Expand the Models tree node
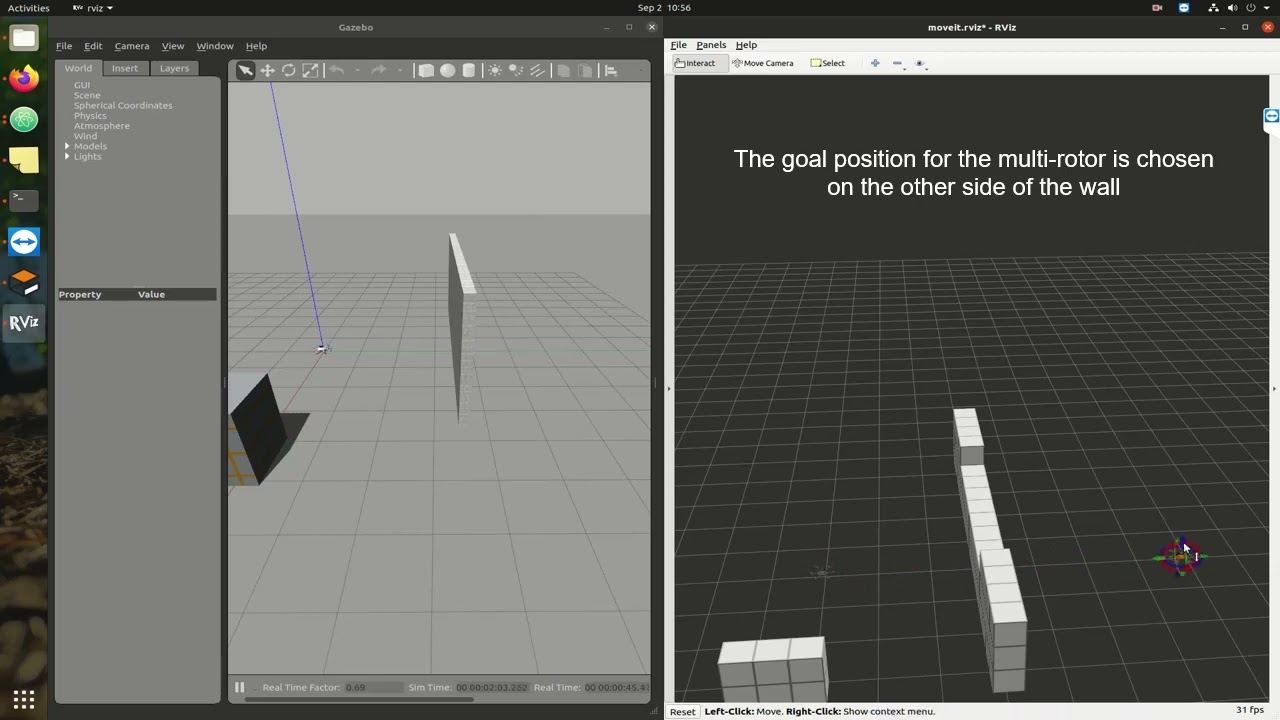Viewport: 1280px width, 720px height. 67,146
